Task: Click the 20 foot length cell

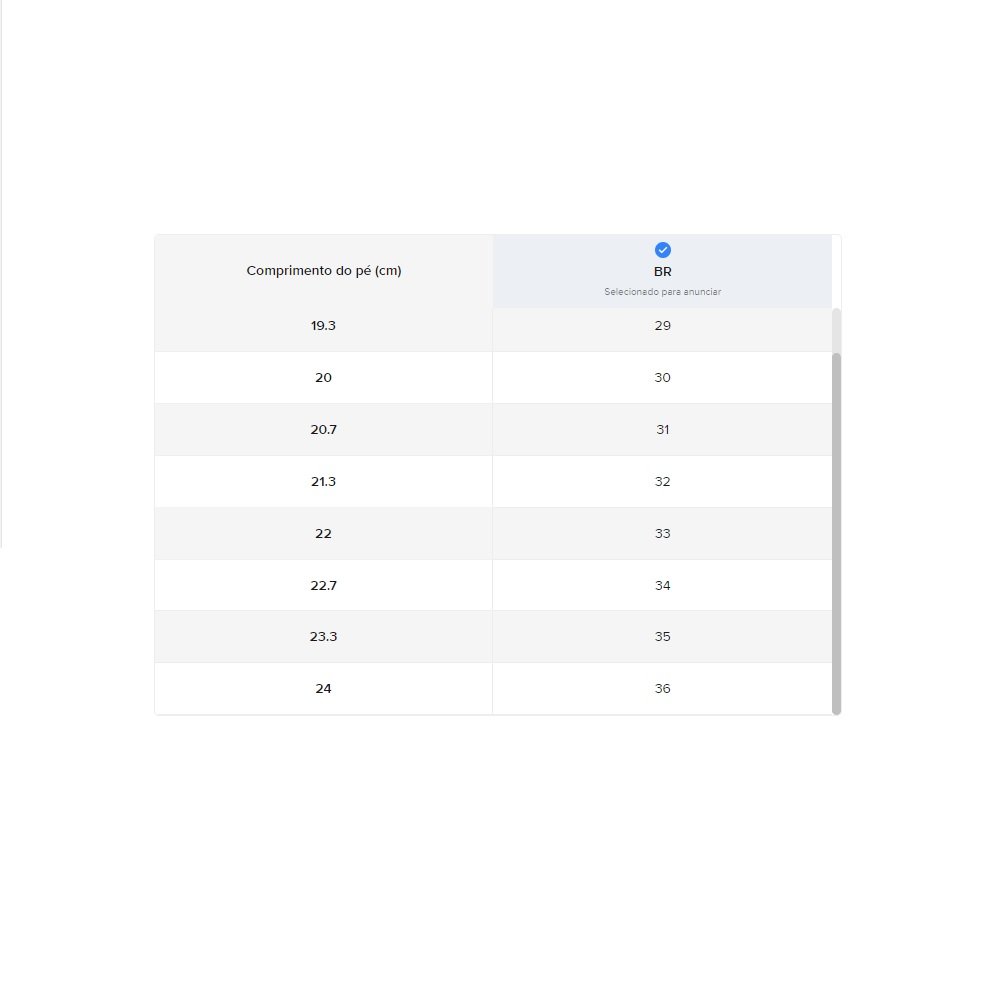Action: [323, 378]
